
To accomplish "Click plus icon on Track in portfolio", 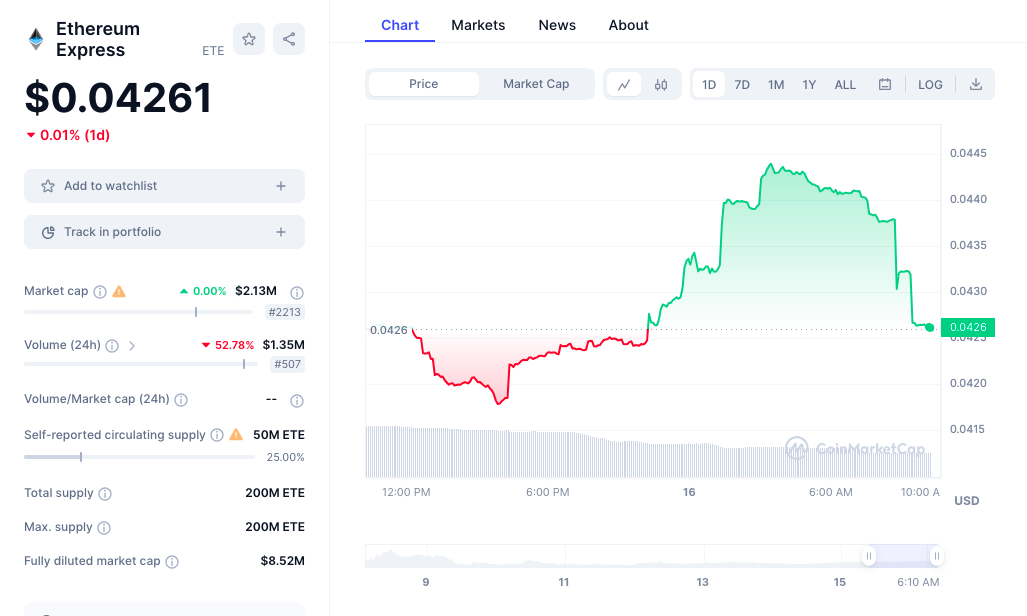I will (x=281, y=232).
